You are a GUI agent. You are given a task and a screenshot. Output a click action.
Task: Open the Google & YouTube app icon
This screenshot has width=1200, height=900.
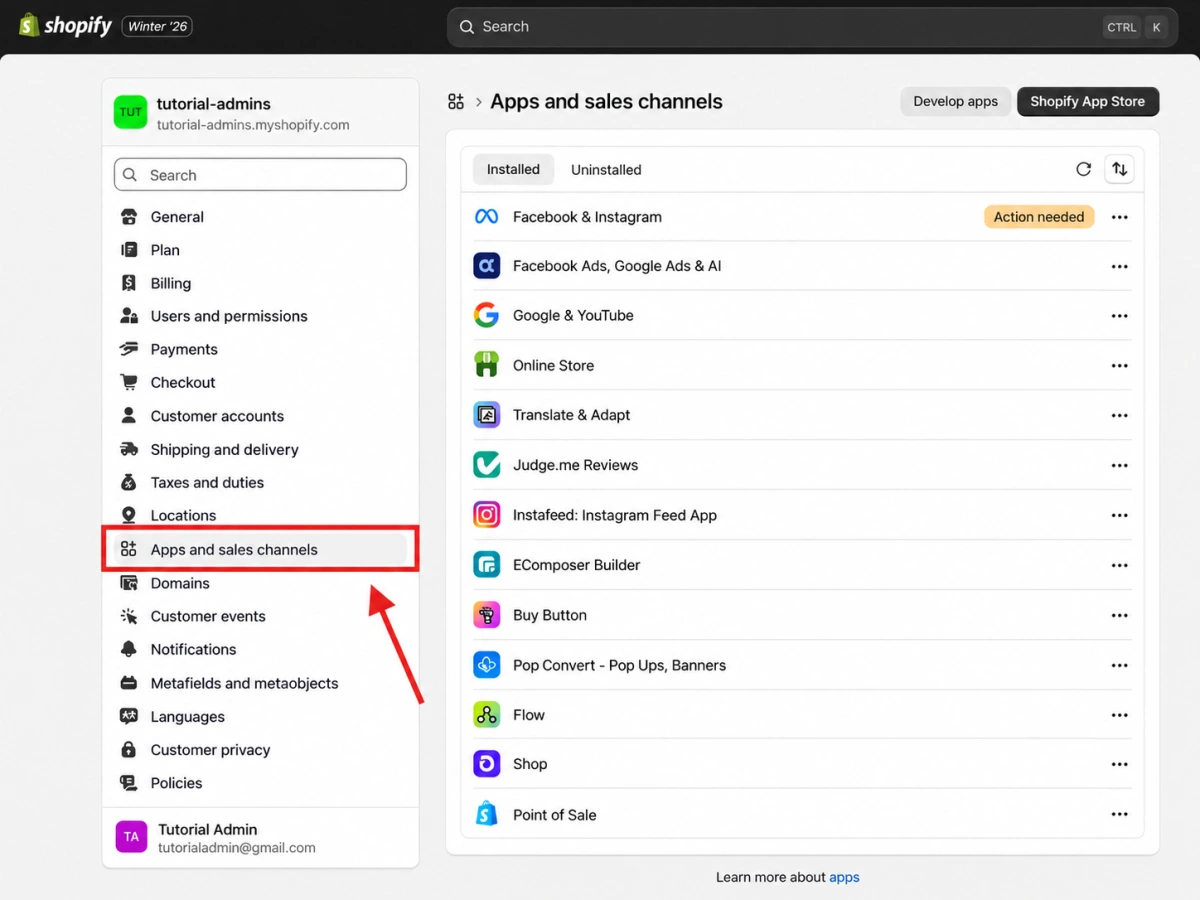tap(486, 315)
